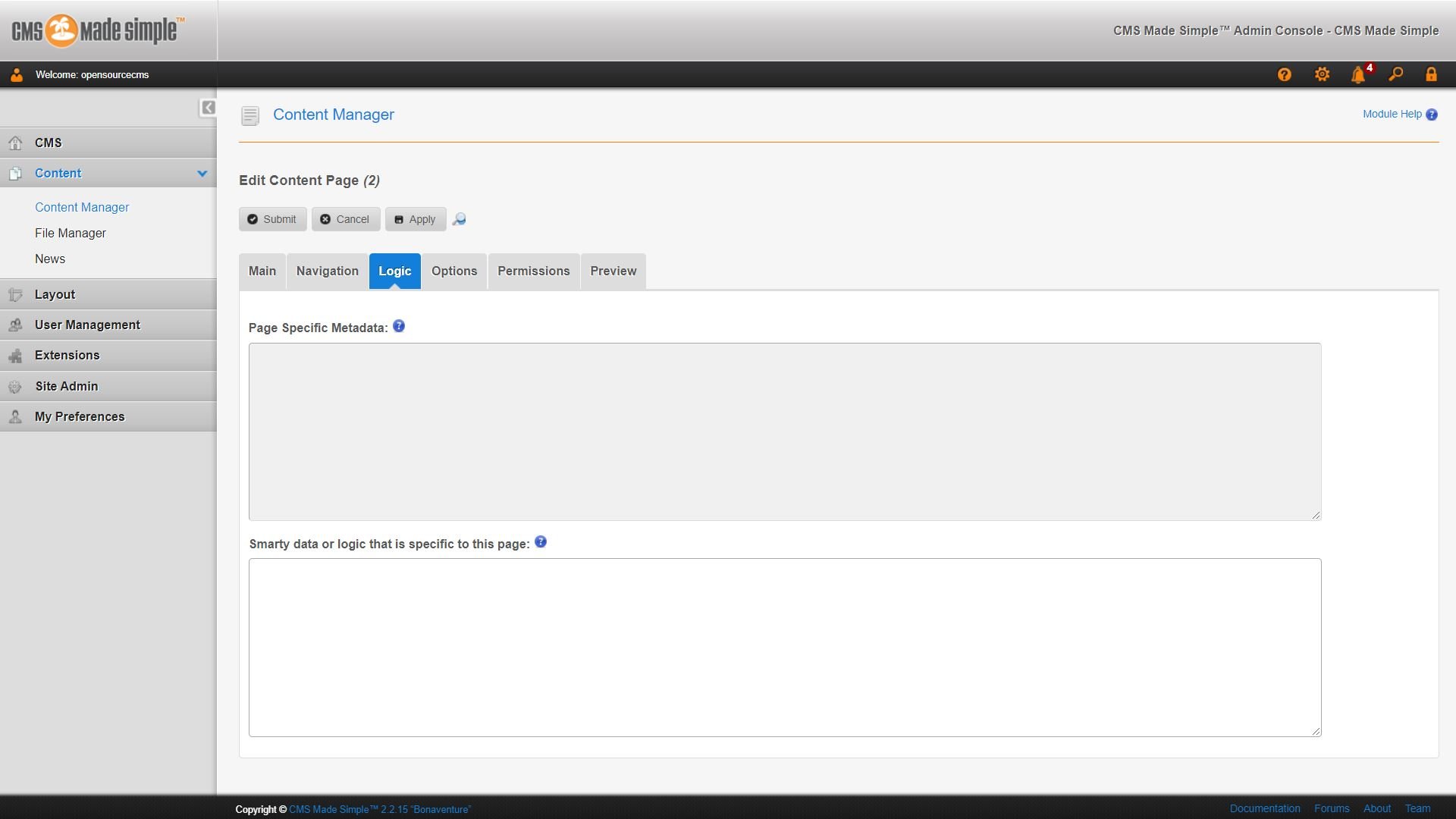Viewport: 1456px width, 819px height.
Task: Open Module Help question icon
Action: (x=1432, y=115)
